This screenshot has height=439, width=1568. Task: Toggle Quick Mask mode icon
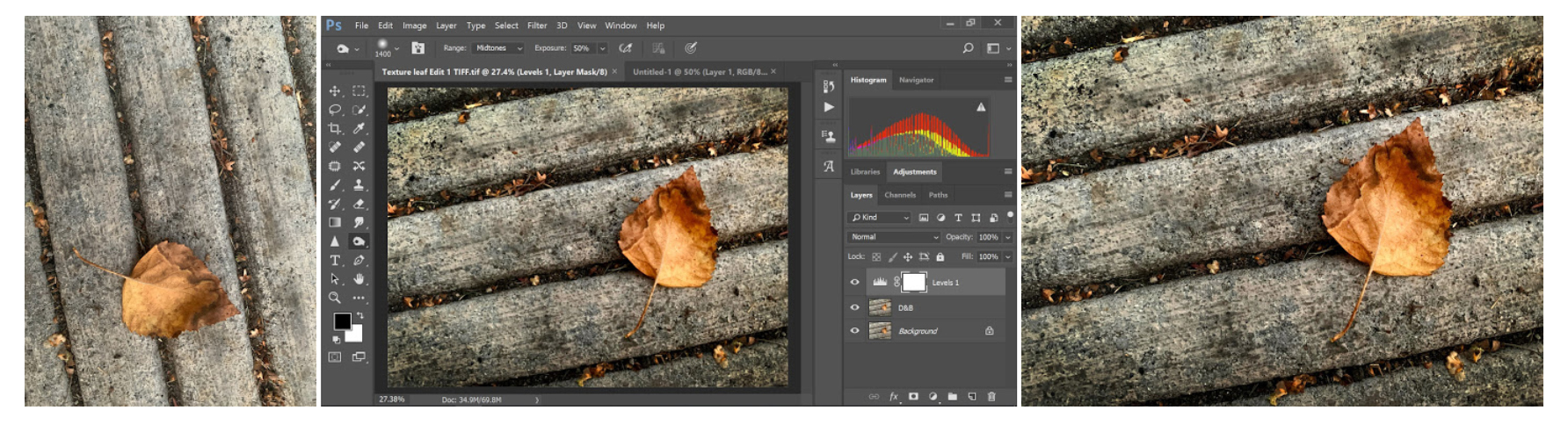(335, 356)
